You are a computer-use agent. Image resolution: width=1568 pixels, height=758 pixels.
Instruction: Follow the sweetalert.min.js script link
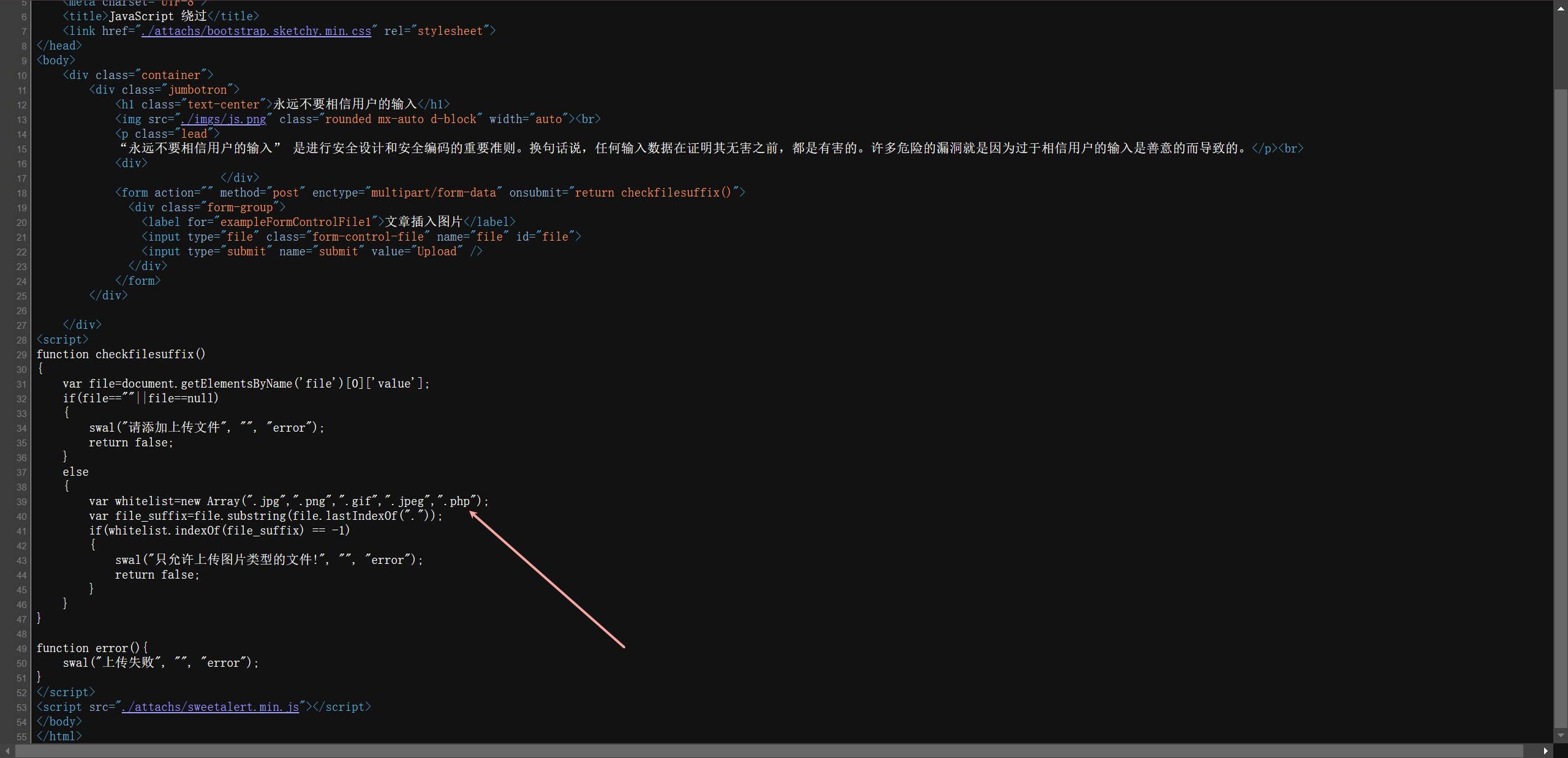210,707
